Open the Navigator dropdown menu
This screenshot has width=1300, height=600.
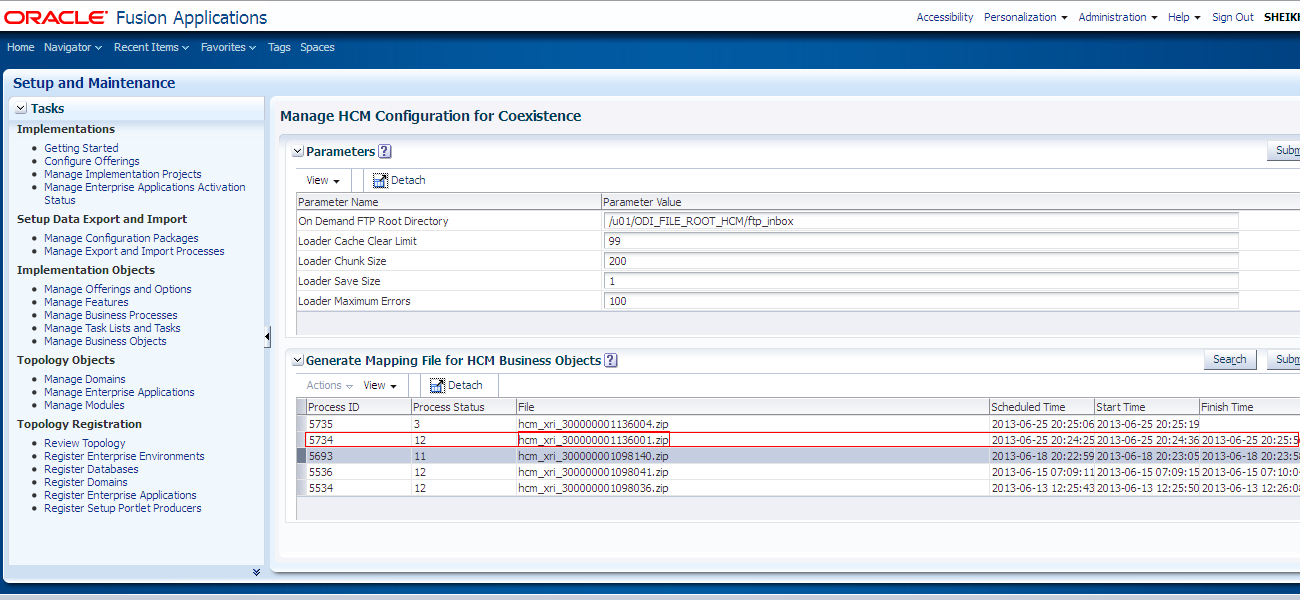(73, 47)
